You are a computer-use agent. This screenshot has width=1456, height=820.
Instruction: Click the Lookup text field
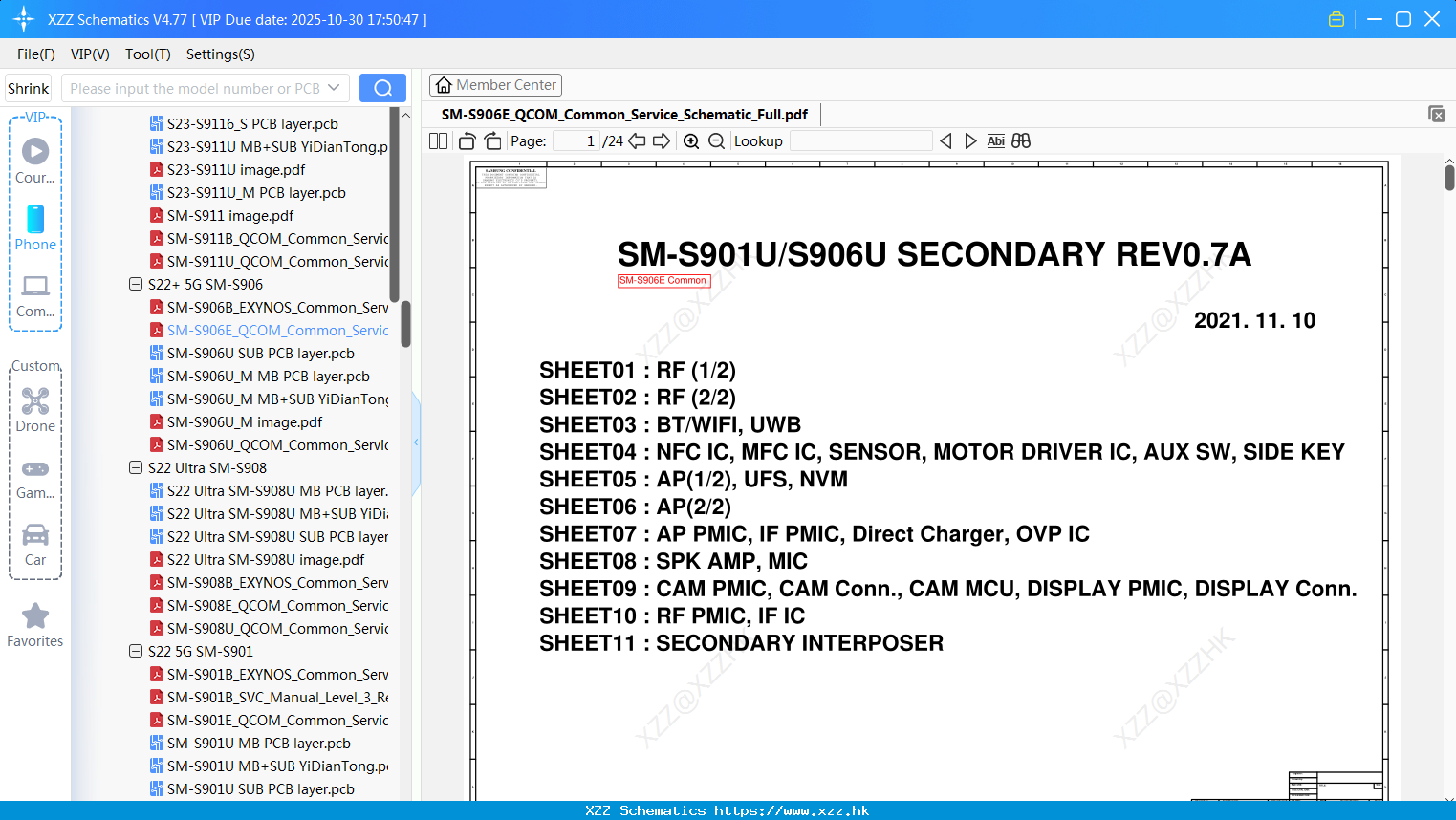tap(861, 141)
